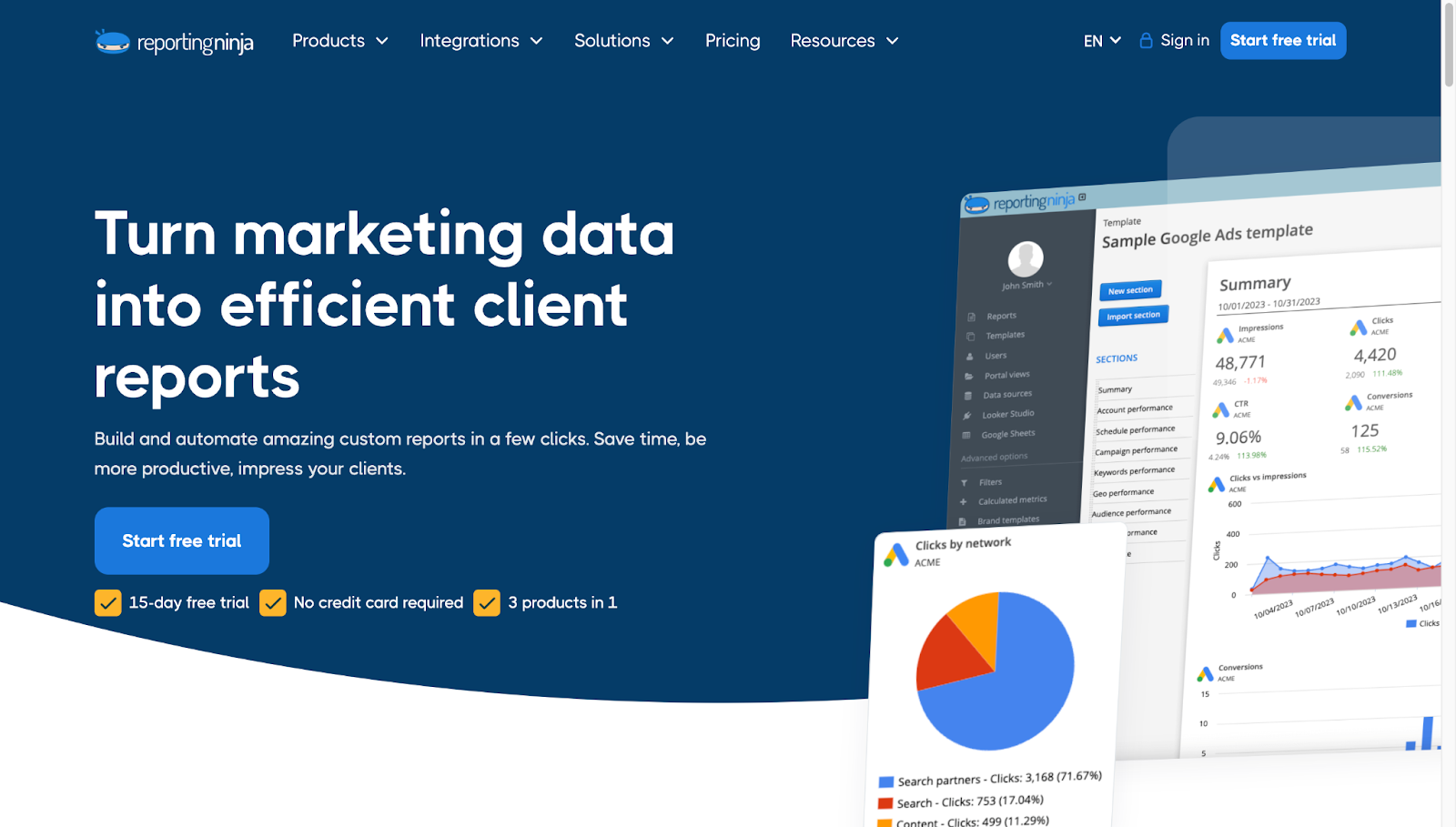The width and height of the screenshot is (1456, 827).
Task: Click the Account performance section
Action: [1135, 409]
